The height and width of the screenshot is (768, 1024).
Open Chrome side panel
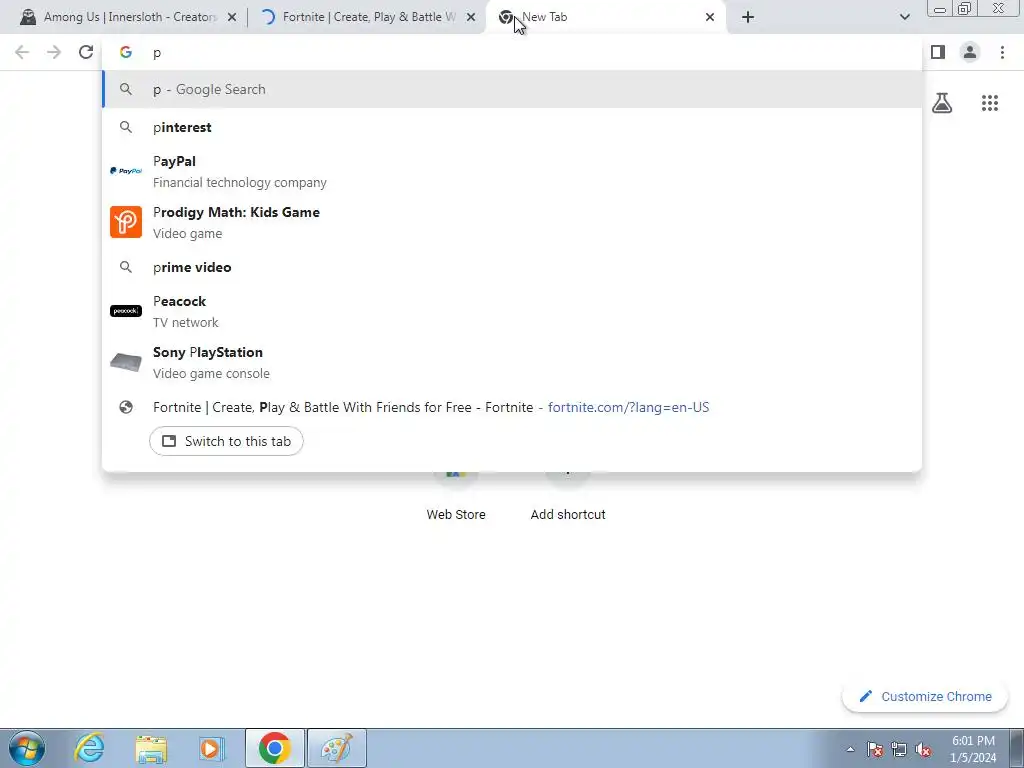click(x=938, y=52)
